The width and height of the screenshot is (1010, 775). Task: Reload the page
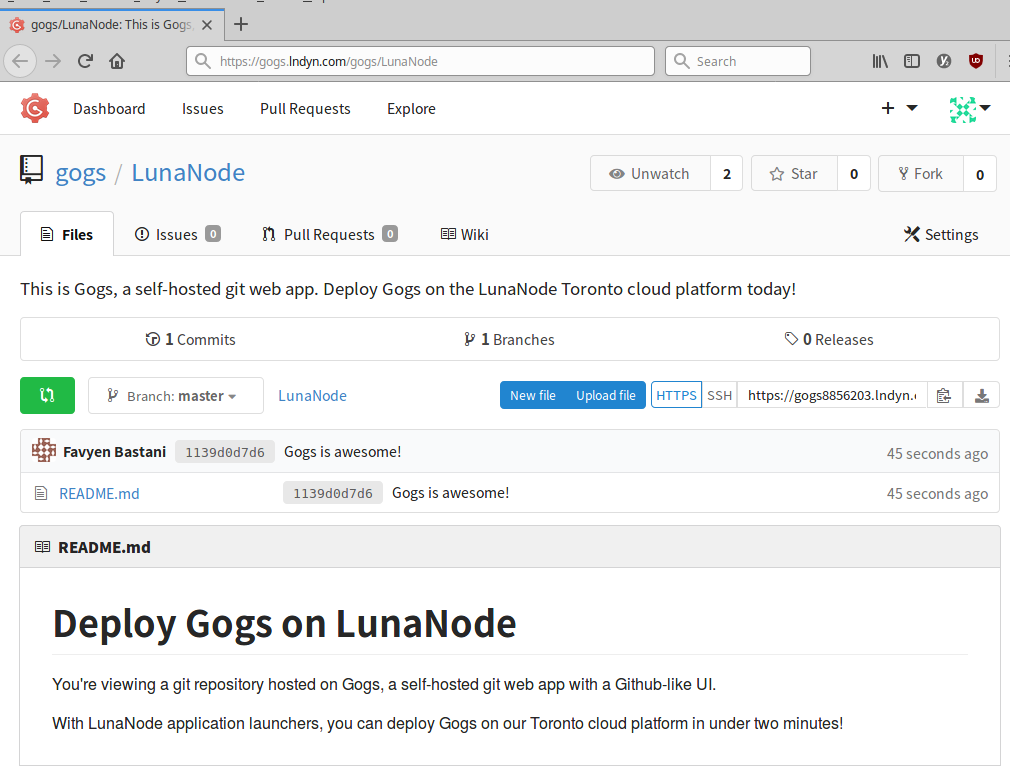85,61
